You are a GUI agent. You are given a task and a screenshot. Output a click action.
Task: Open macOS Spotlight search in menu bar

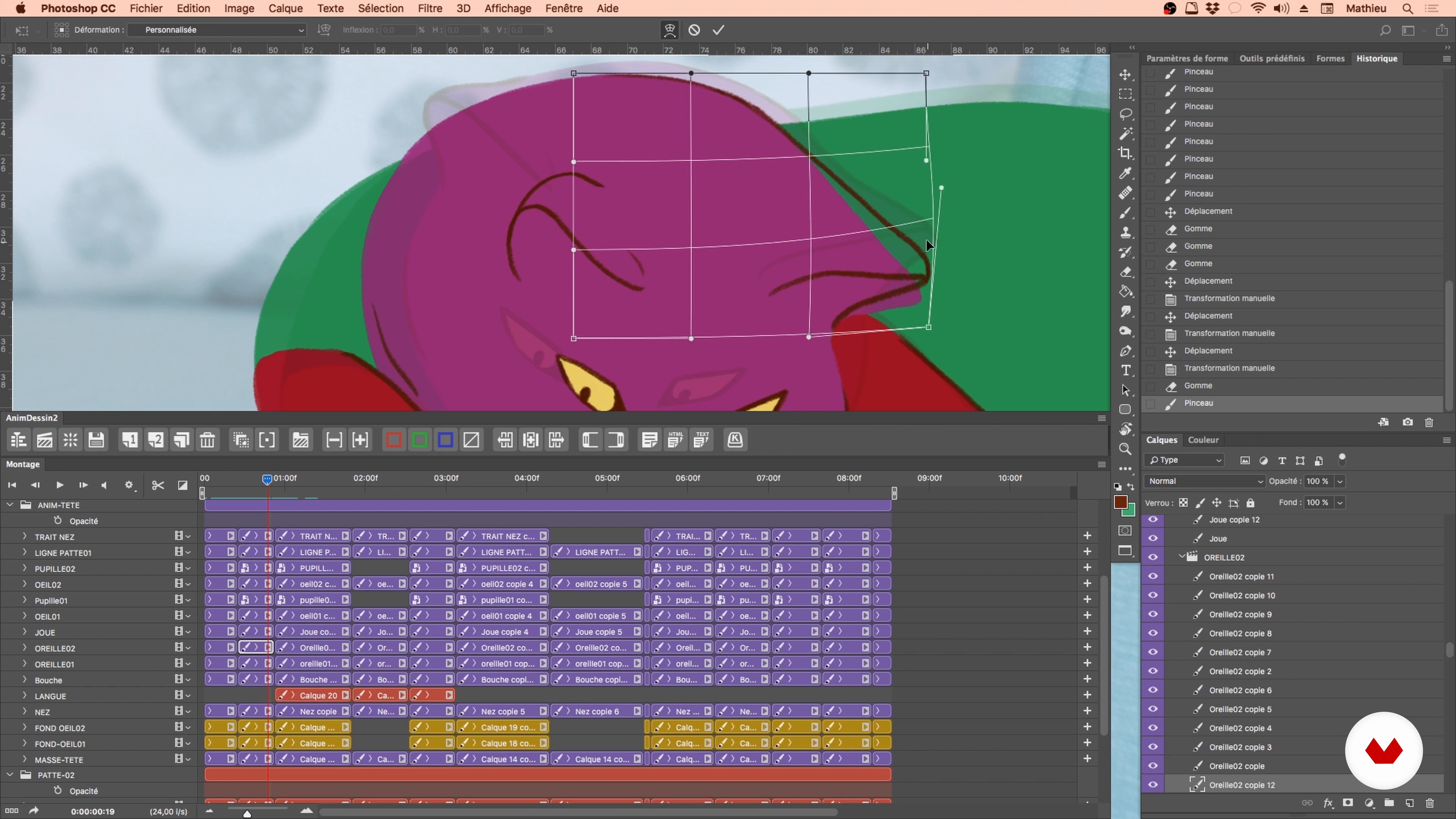1407,8
